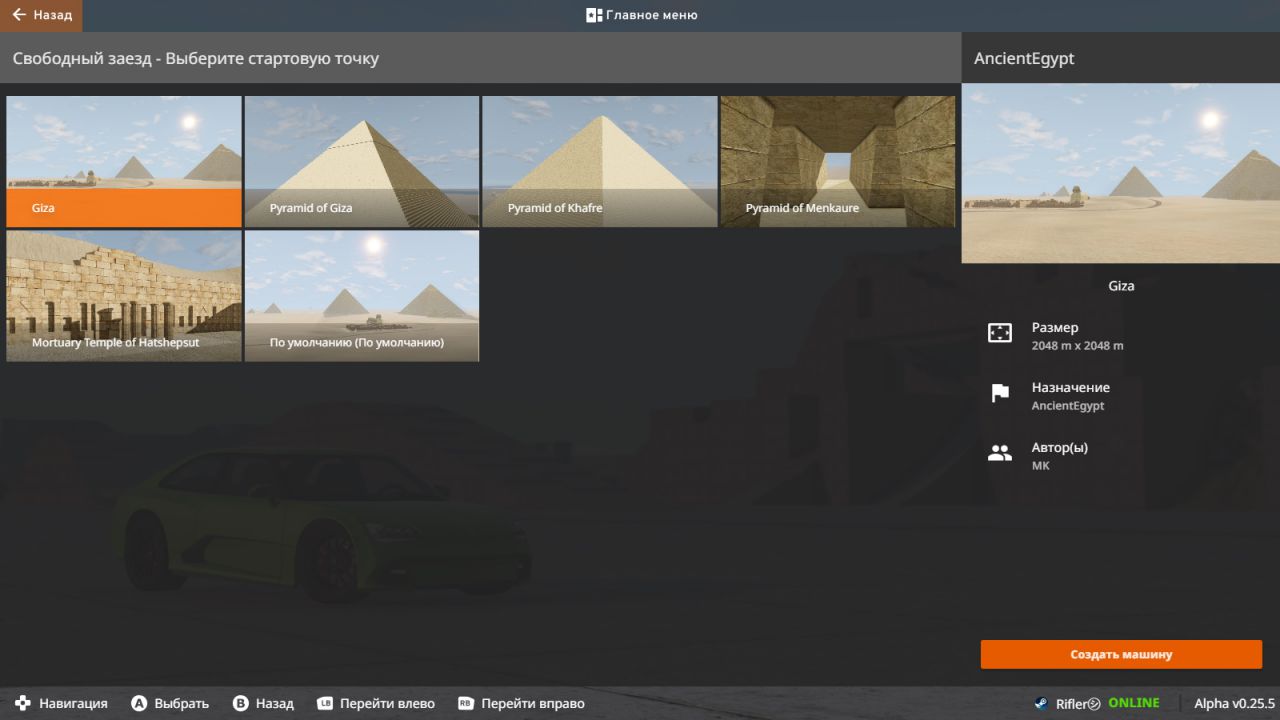Click the D-pad navigation icon in bottom bar
This screenshot has height=720, width=1280.
23,703
